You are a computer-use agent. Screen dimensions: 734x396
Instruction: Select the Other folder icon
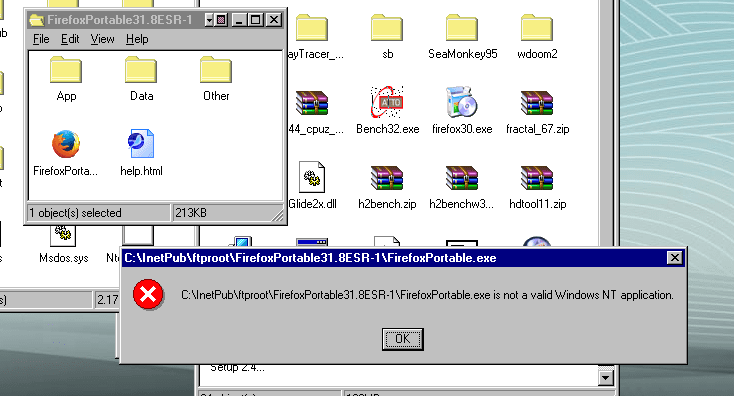216,70
